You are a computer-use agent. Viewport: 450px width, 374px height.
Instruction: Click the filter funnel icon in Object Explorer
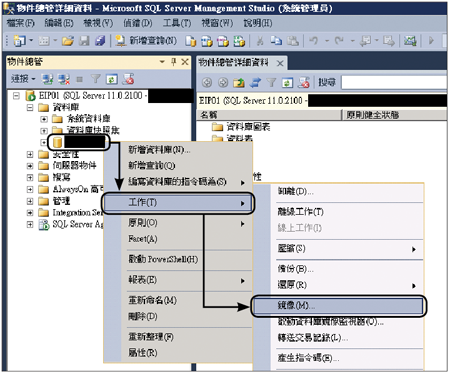(95, 79)
